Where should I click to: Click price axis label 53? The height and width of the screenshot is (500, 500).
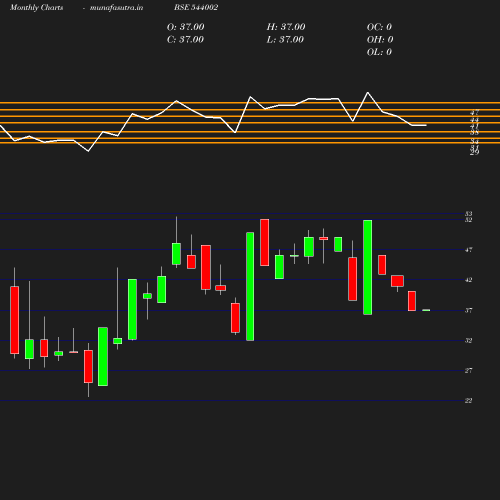point(469,214)
